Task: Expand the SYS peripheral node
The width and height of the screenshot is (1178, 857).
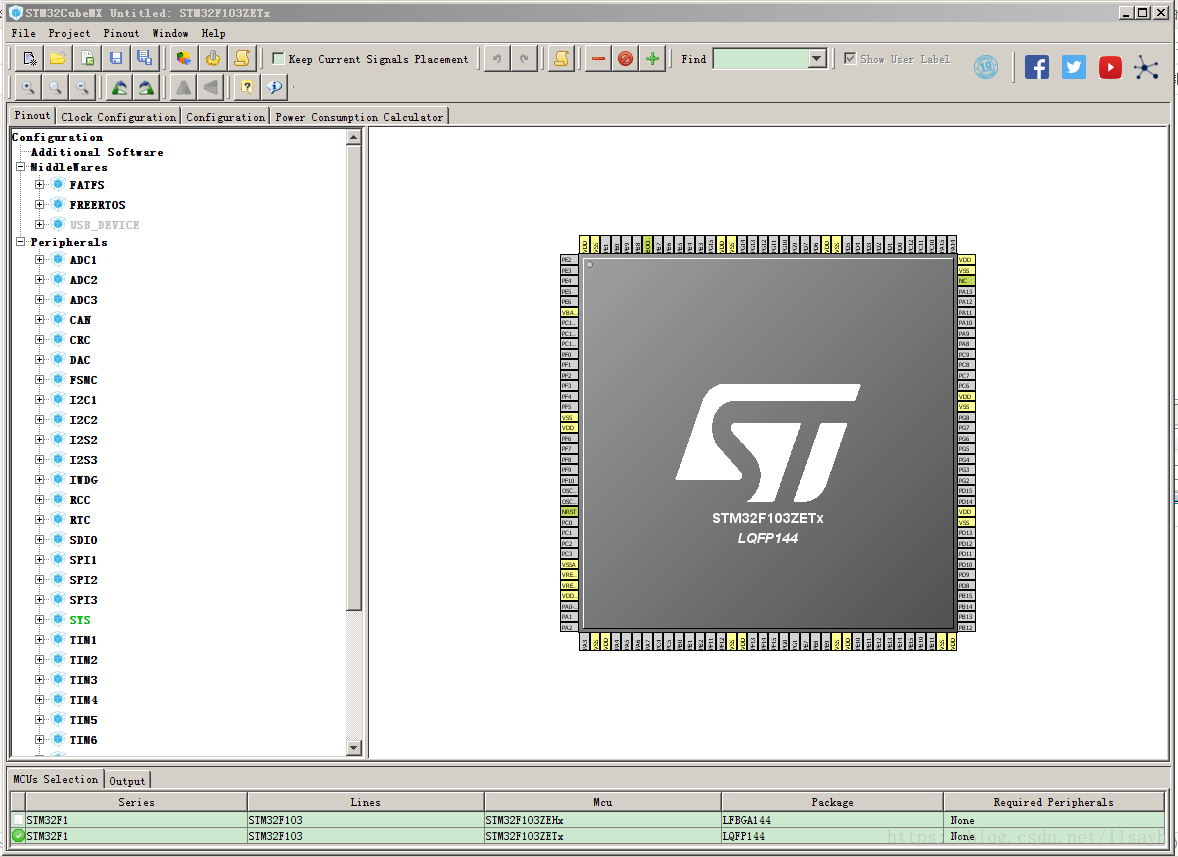Action: point(39,620)
